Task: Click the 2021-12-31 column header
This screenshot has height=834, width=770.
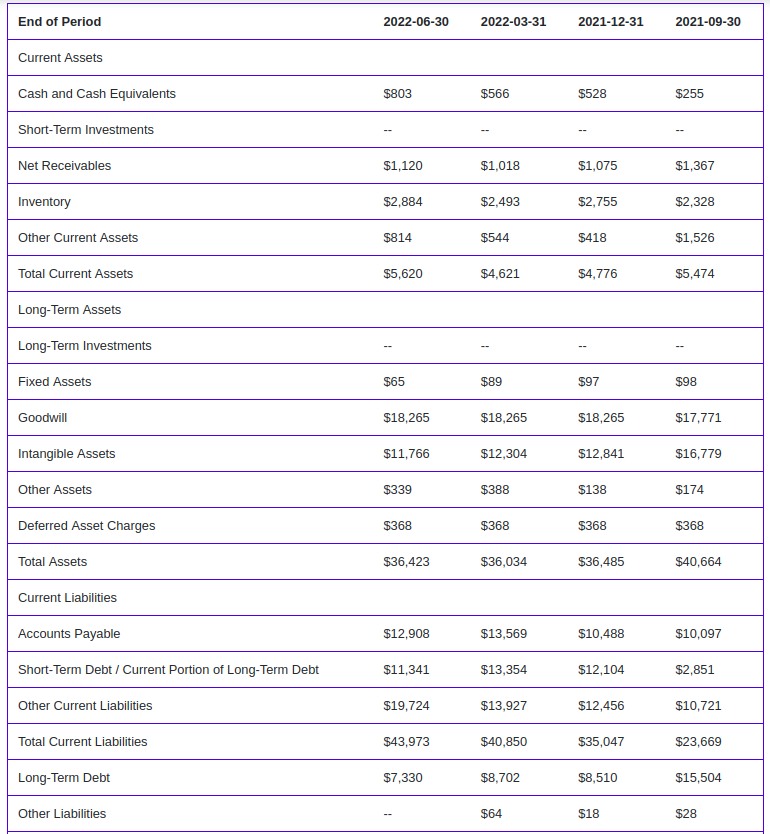Action: (610, 22)
